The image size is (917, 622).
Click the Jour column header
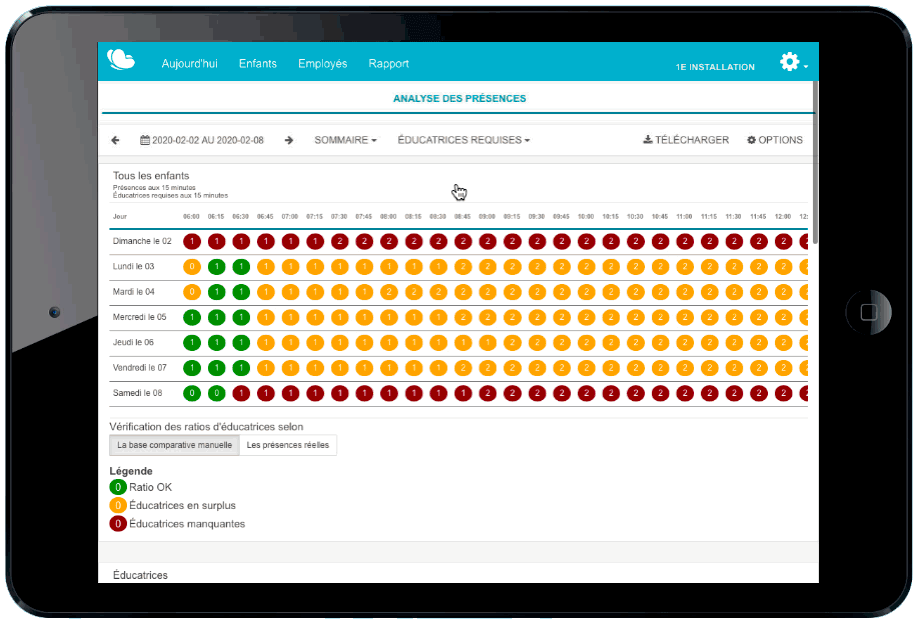click(120, 217)
